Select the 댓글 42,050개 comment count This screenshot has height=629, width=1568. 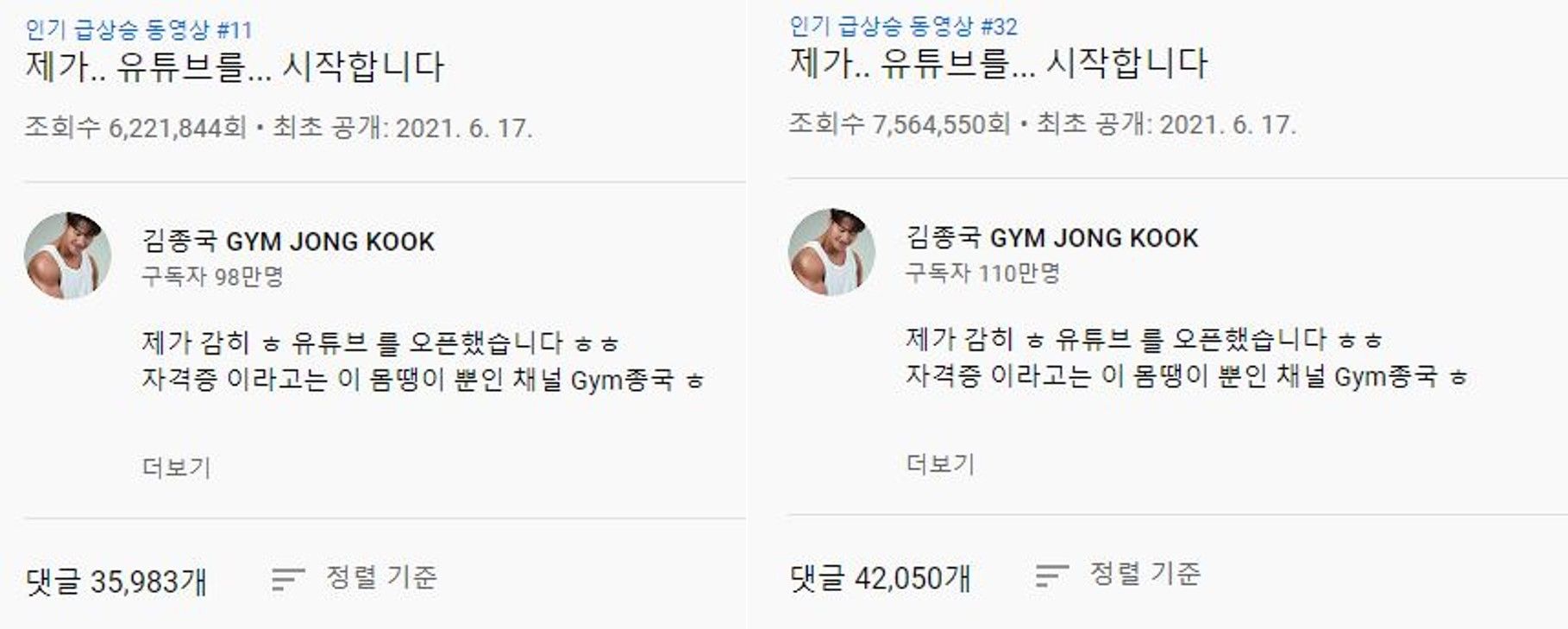pos(880,578)
